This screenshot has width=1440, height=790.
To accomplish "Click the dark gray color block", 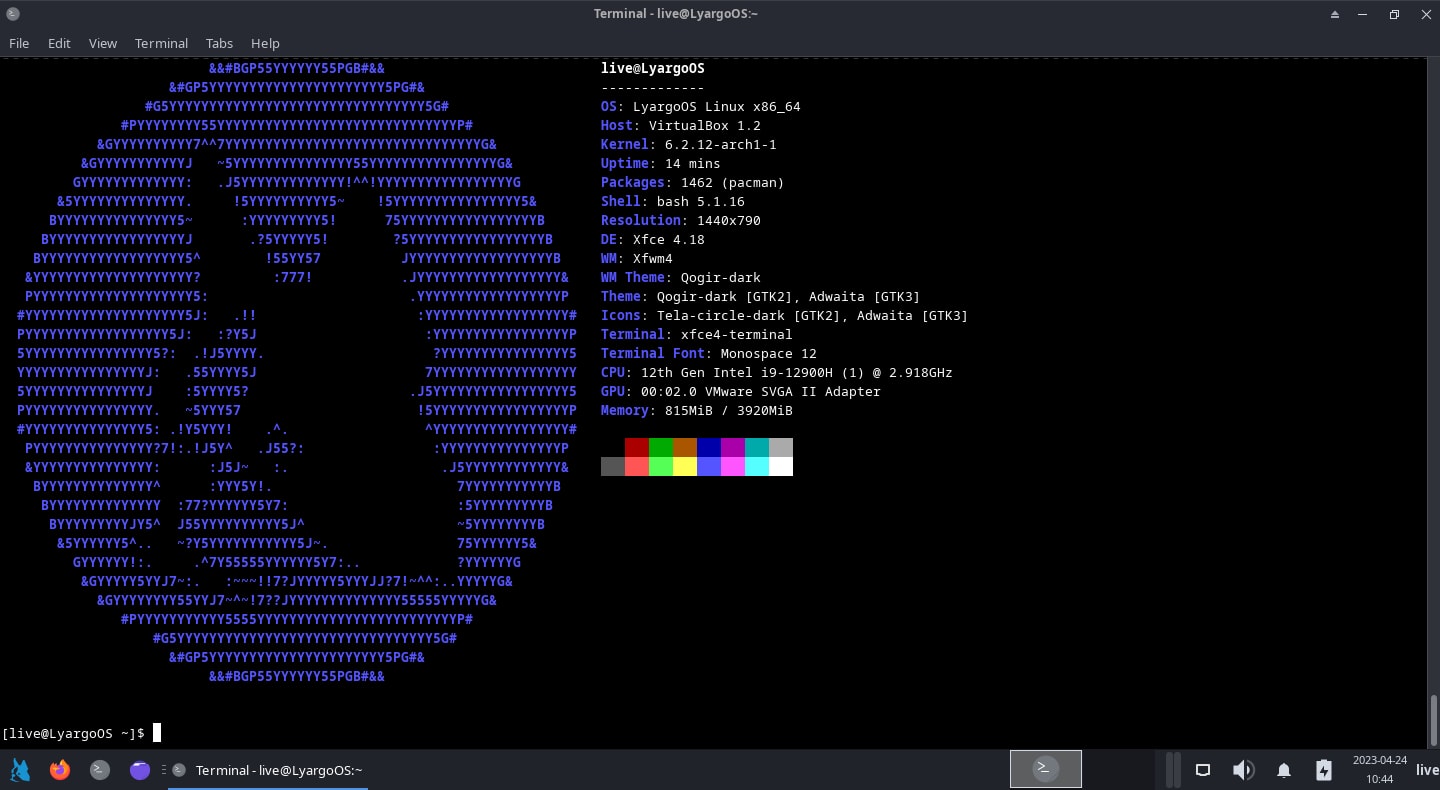I will tap(613, 466).
